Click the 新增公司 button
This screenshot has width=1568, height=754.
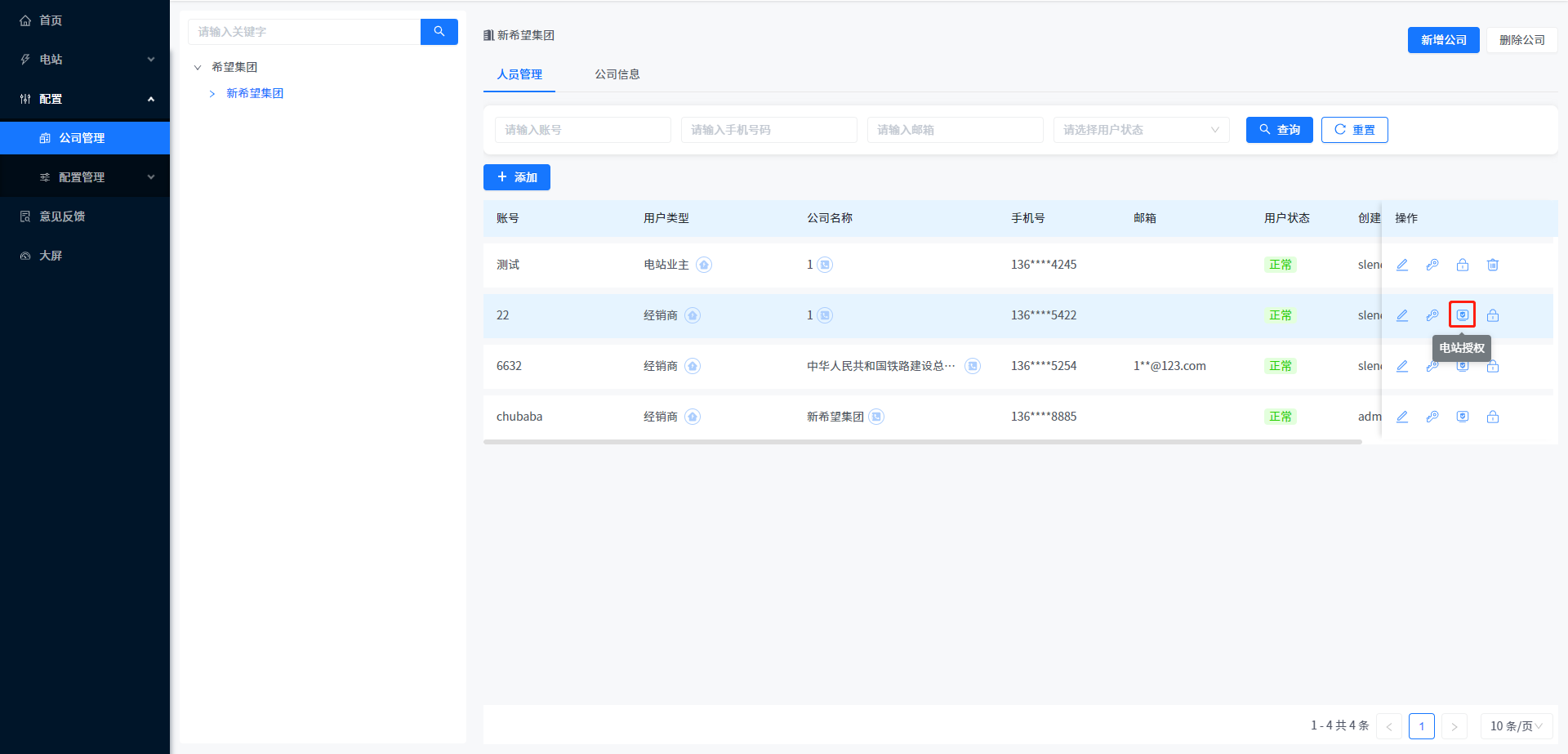1443,40
